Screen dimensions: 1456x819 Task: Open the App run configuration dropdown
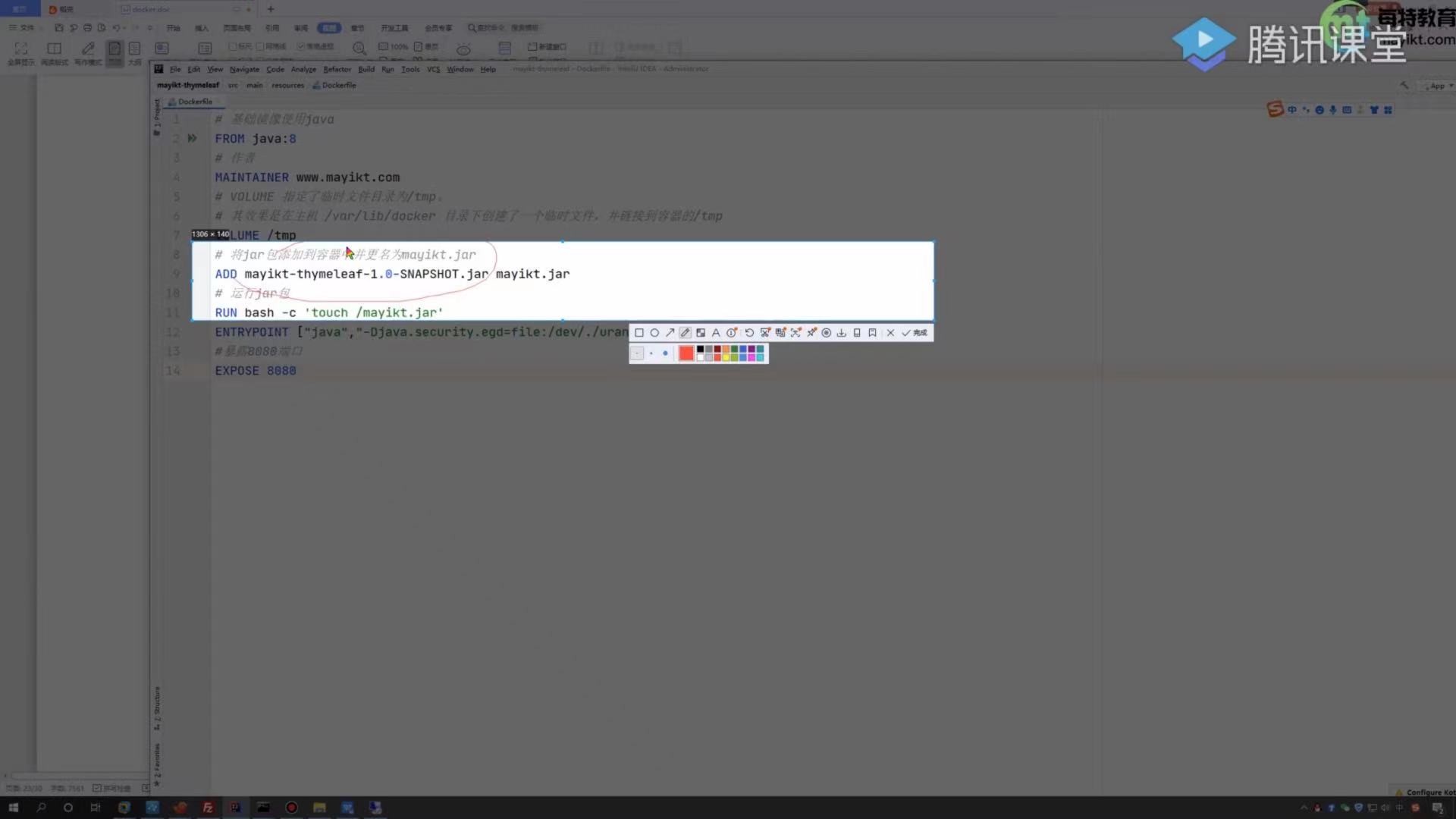(1439, 86)
